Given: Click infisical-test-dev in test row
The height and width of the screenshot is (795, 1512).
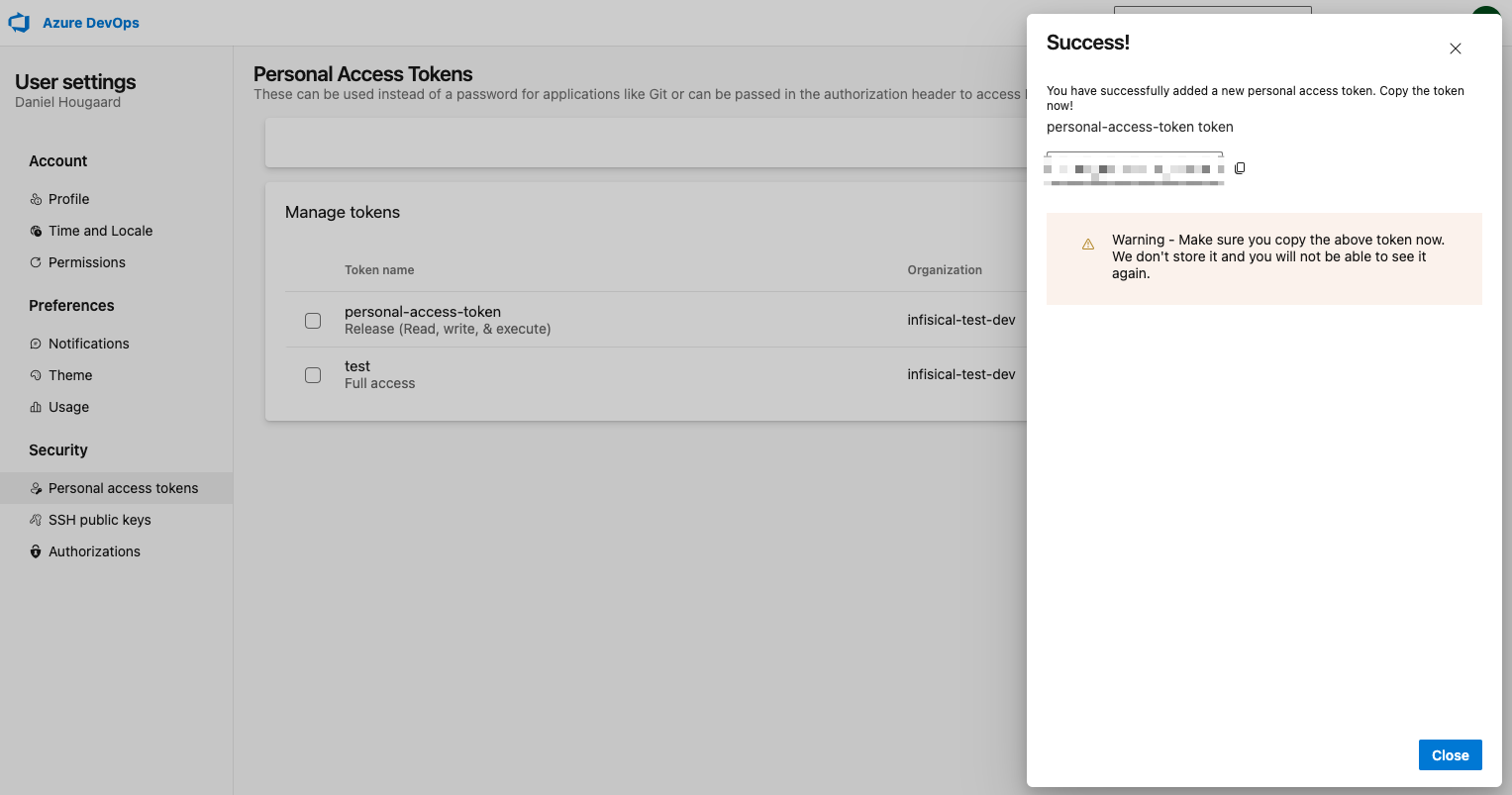Looking at the screenshot, I should pyautogui.click(x=961, y=374).
